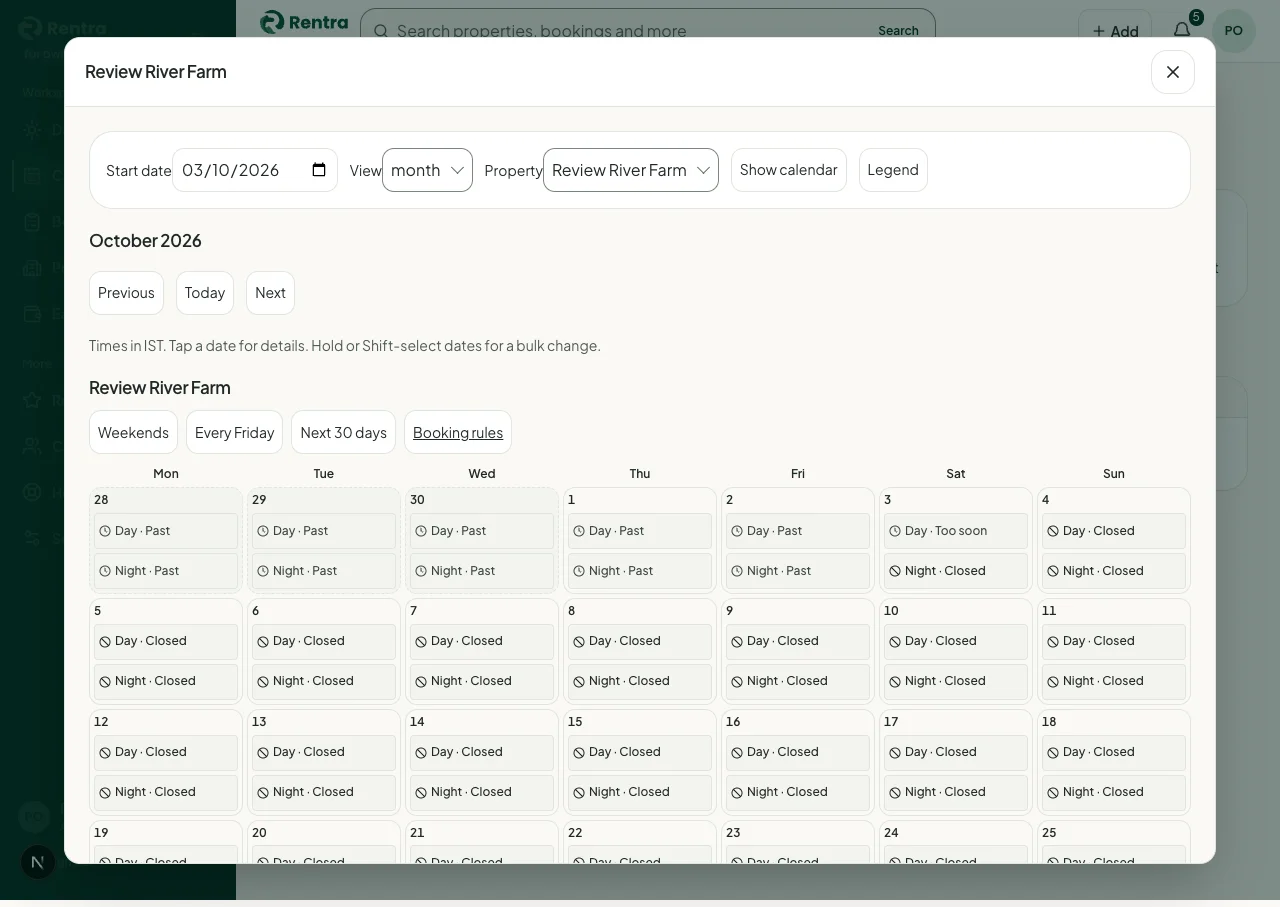Select Day · Closed slot on the 14th
This screenshot has height=907, width=1280.
coord(482,752)
